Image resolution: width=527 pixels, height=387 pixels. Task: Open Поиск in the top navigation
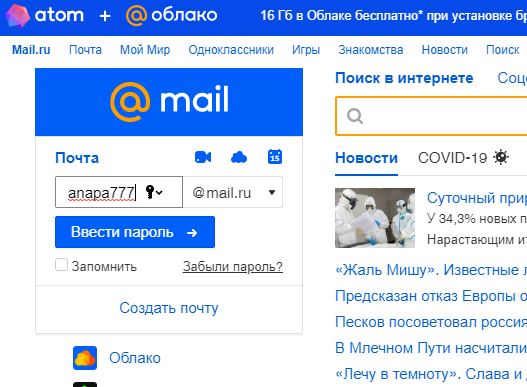(x=503, y=50)
